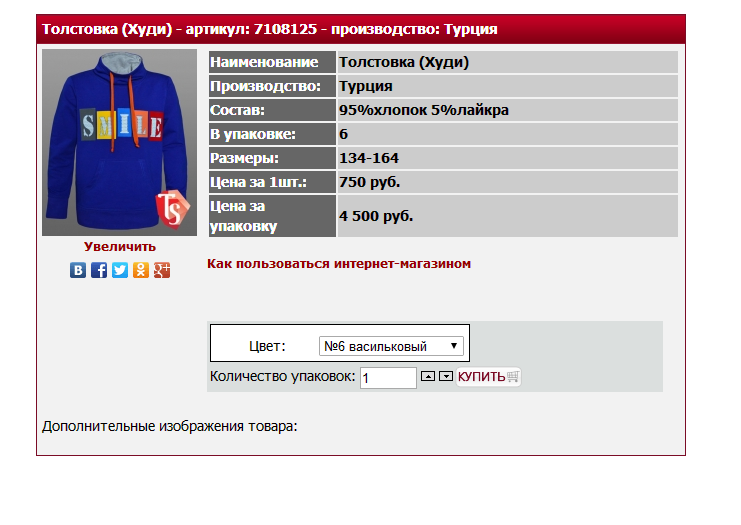Click the В упаковке: label cell
The image size is (741, 525).
pos(272,134)
